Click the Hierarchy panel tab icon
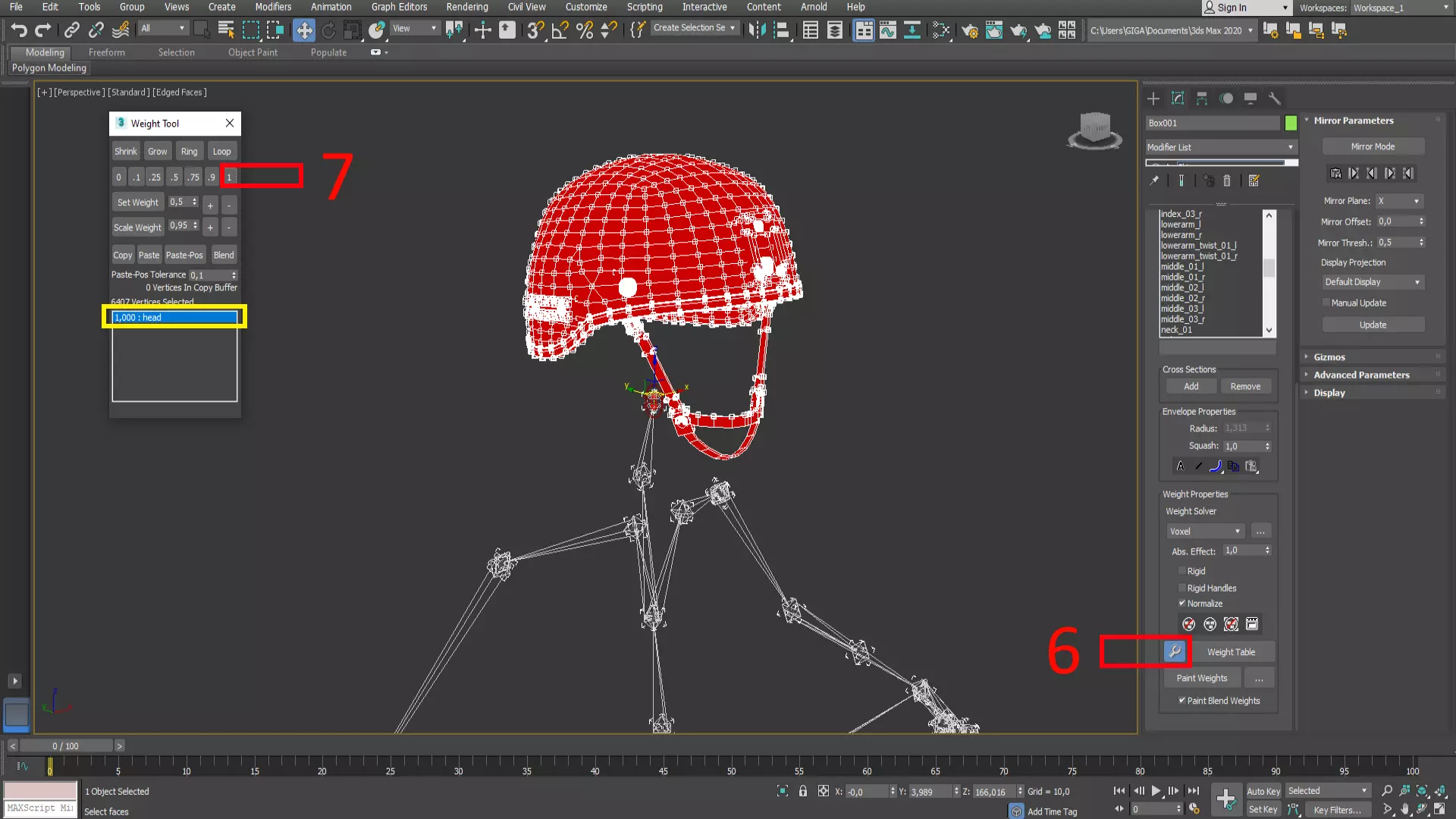1456x819 pixels. (x=1202, y=99)
